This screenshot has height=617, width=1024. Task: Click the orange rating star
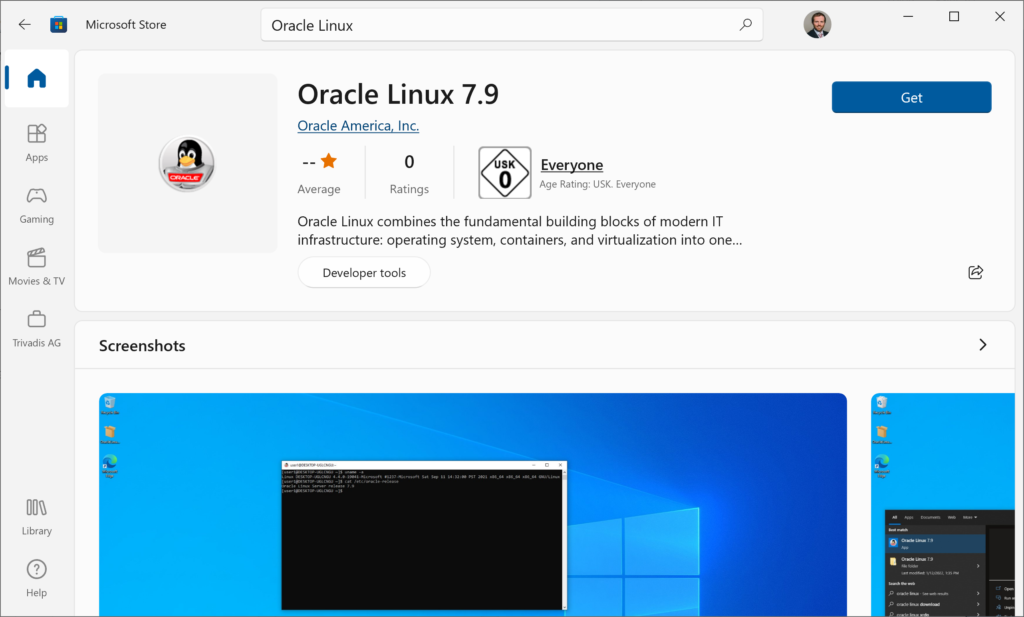pyautogui.click(x=329, y=161)
